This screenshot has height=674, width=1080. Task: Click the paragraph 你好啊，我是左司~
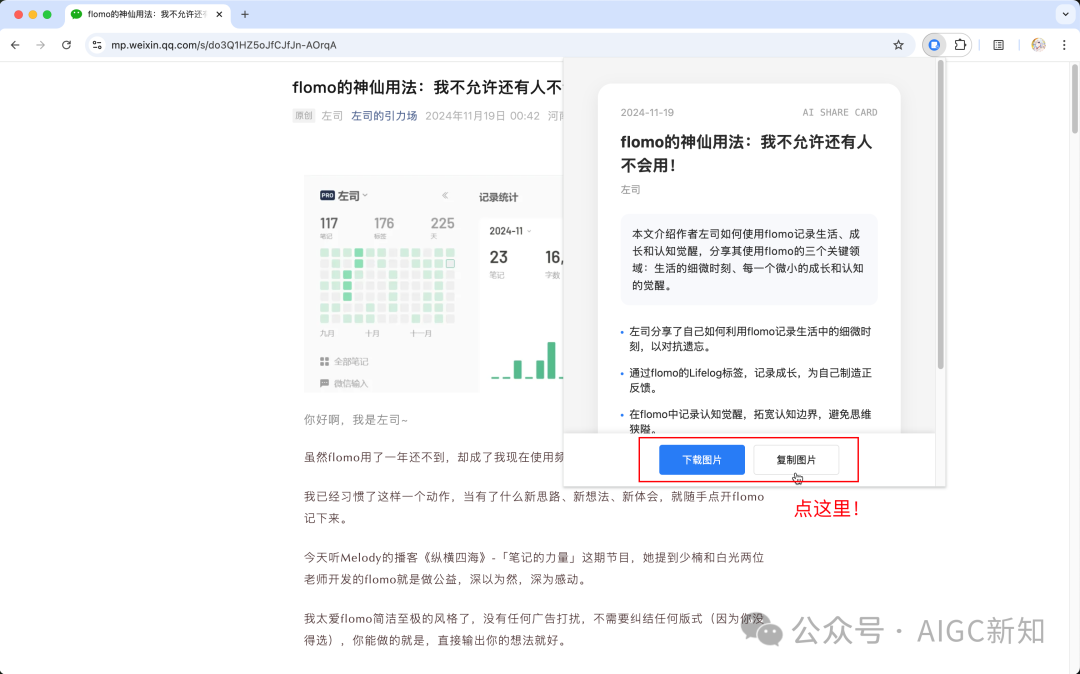355,420
